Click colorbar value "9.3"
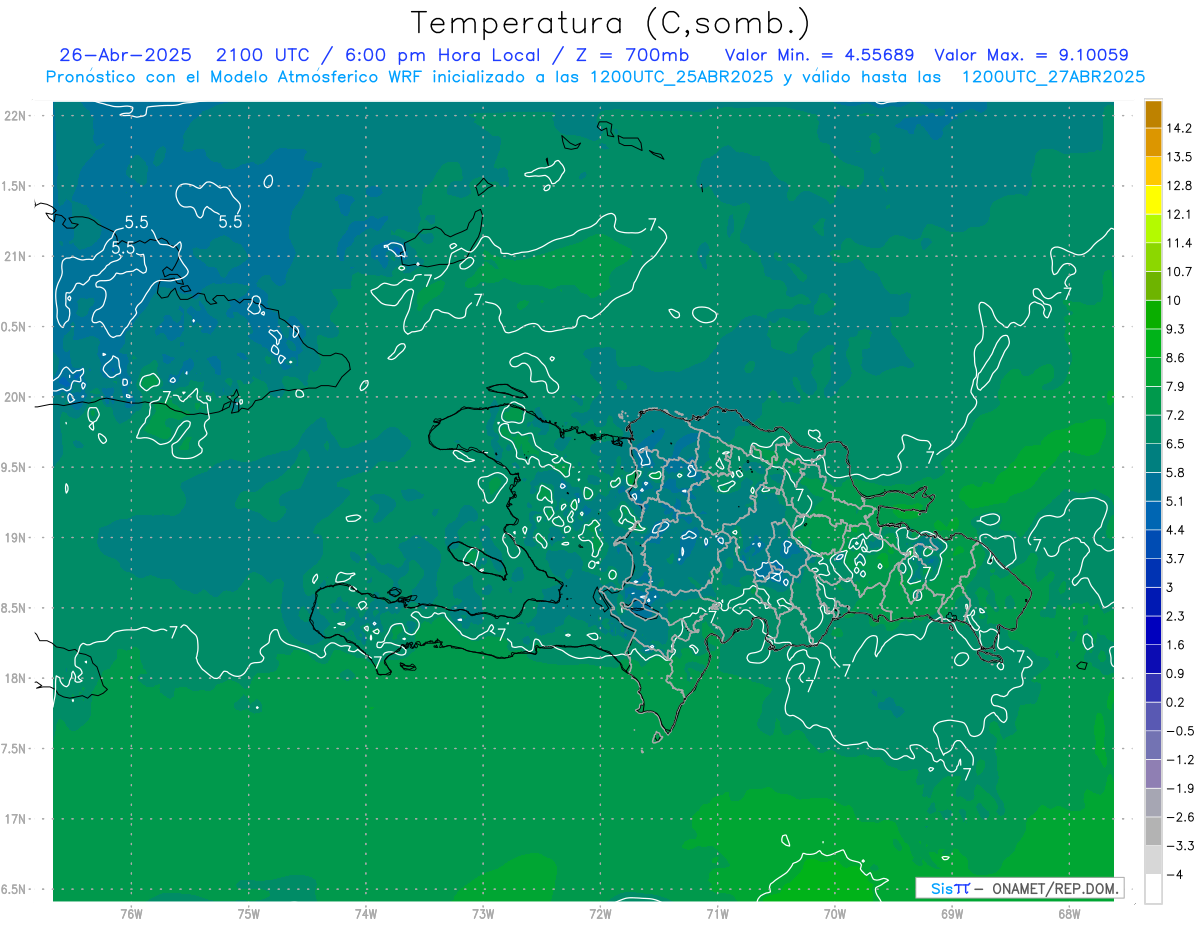The image size is (1200, 927). click(1176, 329)
